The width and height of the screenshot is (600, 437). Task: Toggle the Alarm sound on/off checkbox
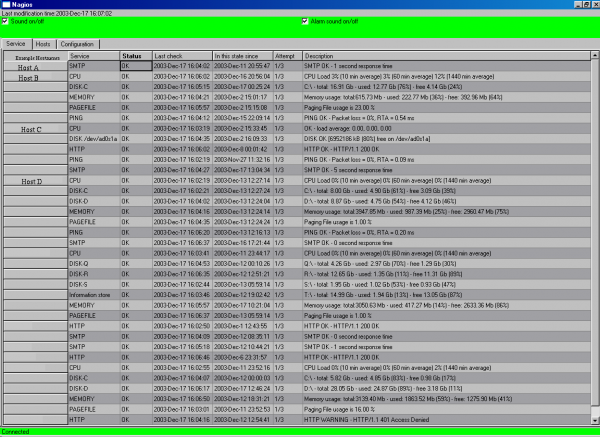pyautogui.click(x=306, y=20)
